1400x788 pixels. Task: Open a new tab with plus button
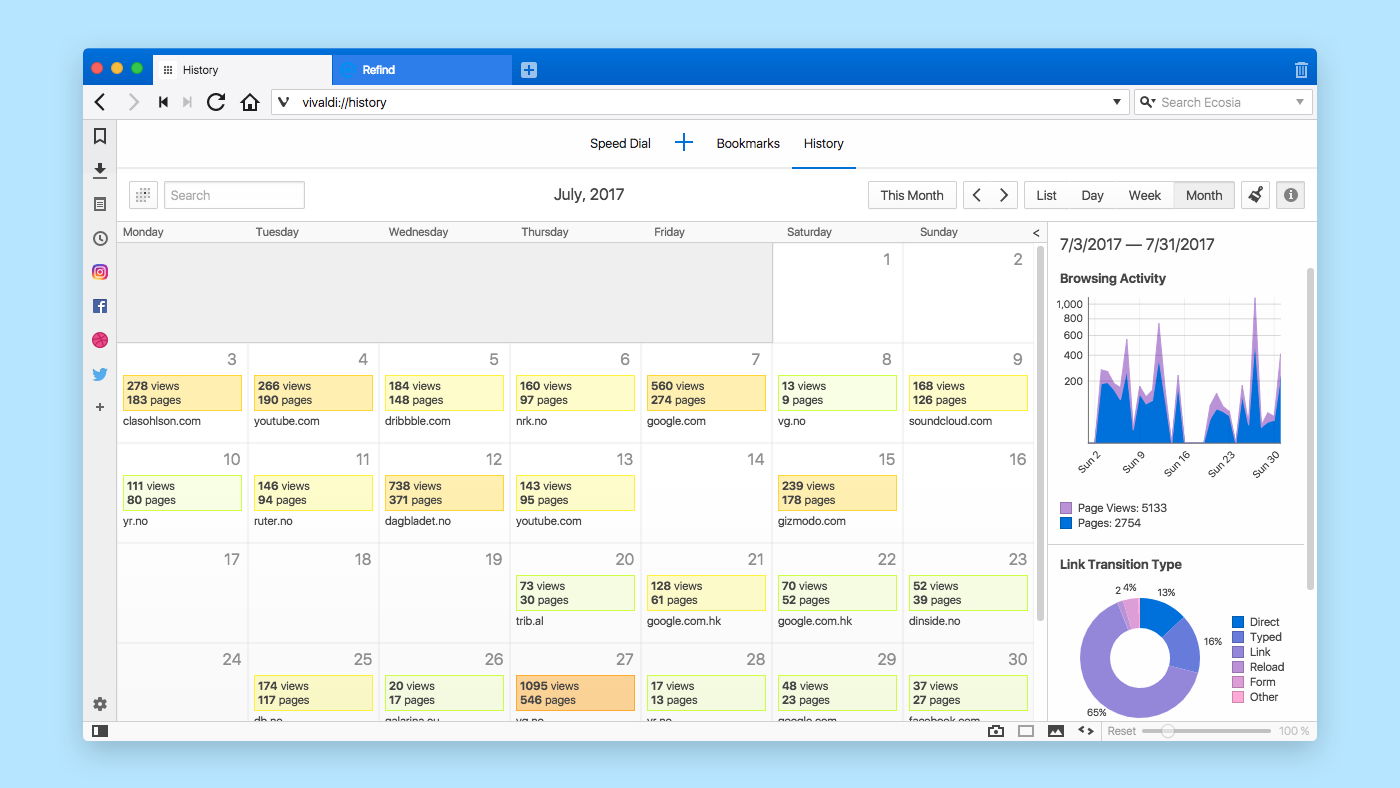point(529,70)
